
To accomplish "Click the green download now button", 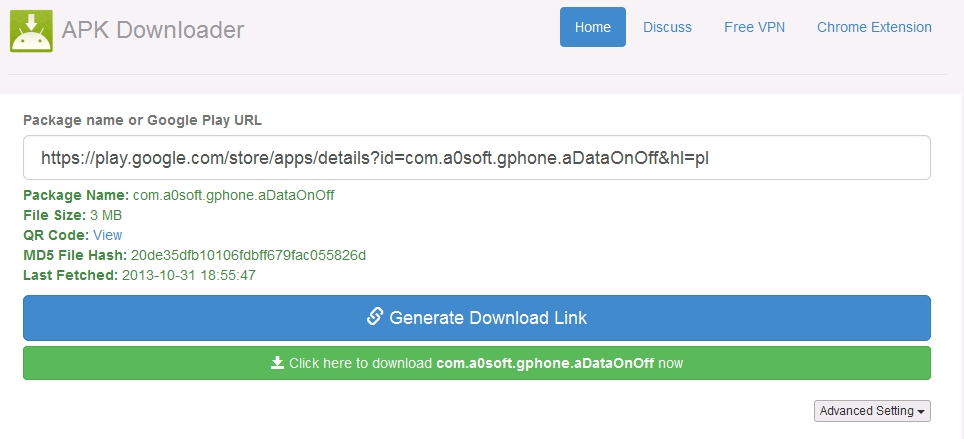I will click(476, 363).
